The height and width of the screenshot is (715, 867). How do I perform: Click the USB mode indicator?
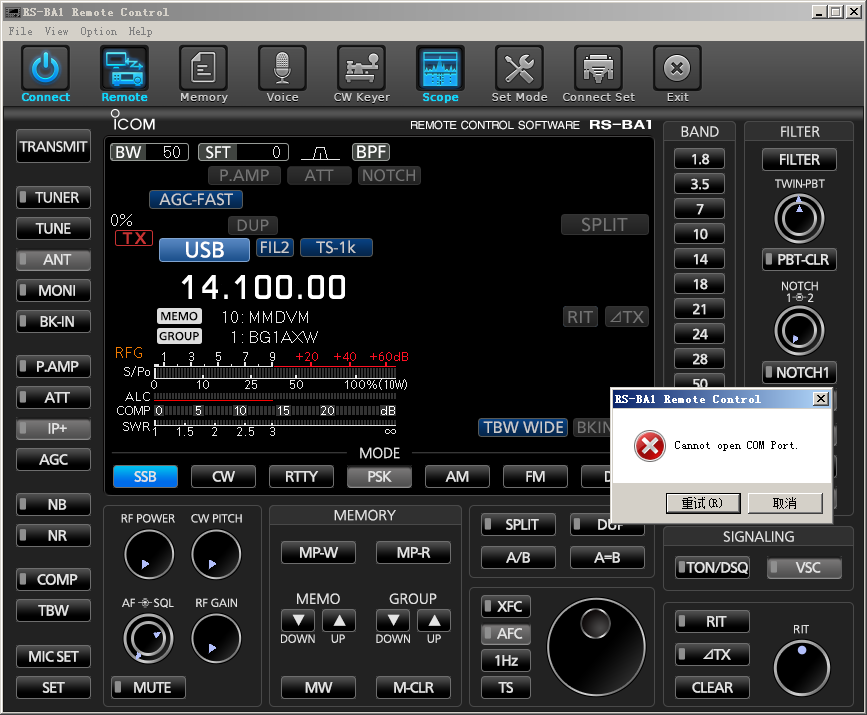[204, 250]
